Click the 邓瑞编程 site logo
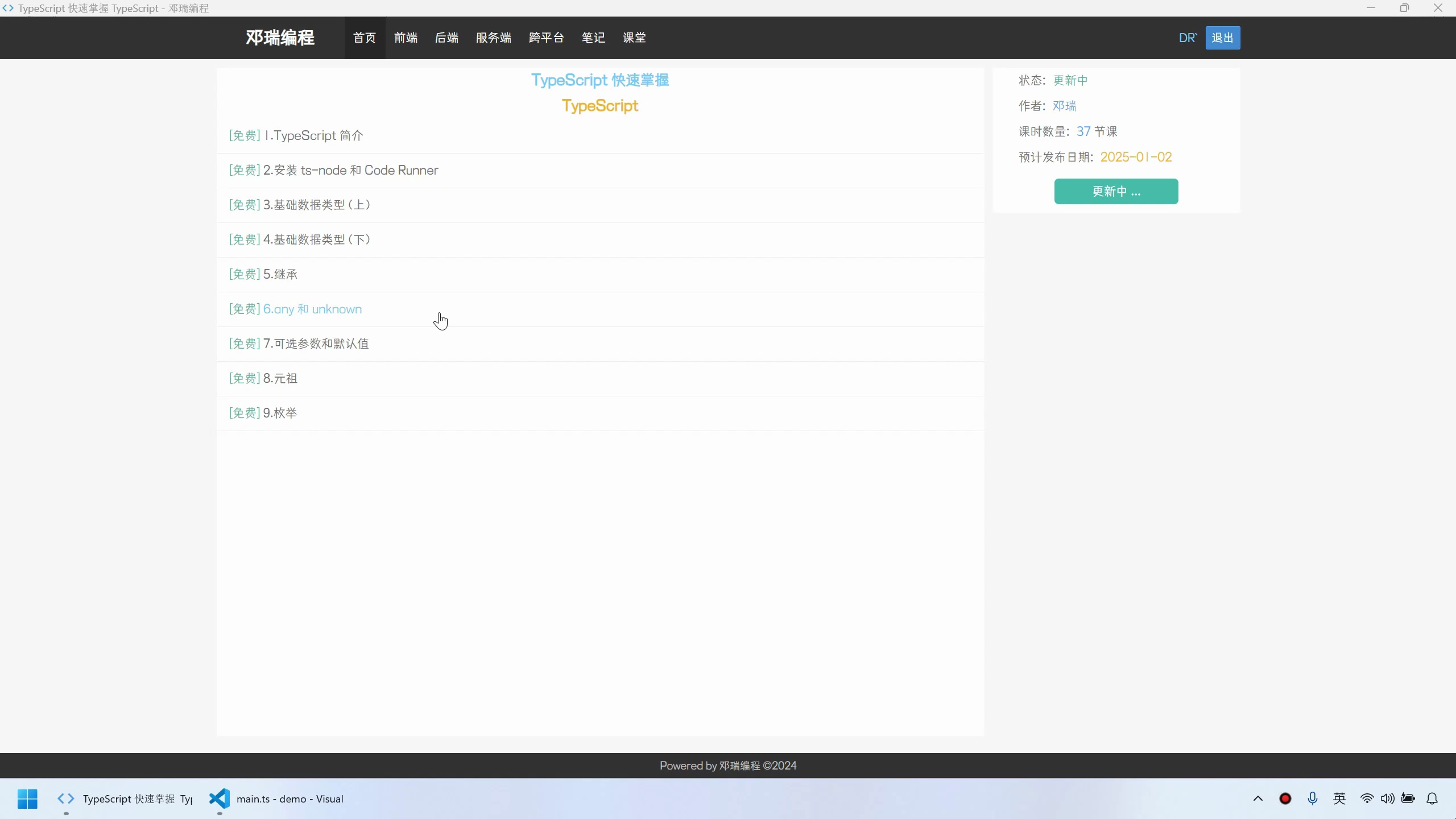Viewport: 1456px width, 819px height. tap(279, 38)
